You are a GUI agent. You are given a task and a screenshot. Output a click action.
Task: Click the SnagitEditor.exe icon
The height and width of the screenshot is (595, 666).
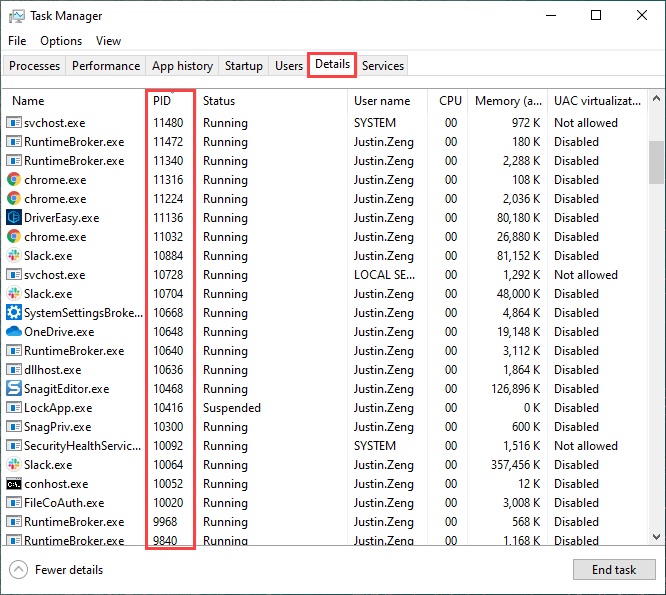[14, 389]
